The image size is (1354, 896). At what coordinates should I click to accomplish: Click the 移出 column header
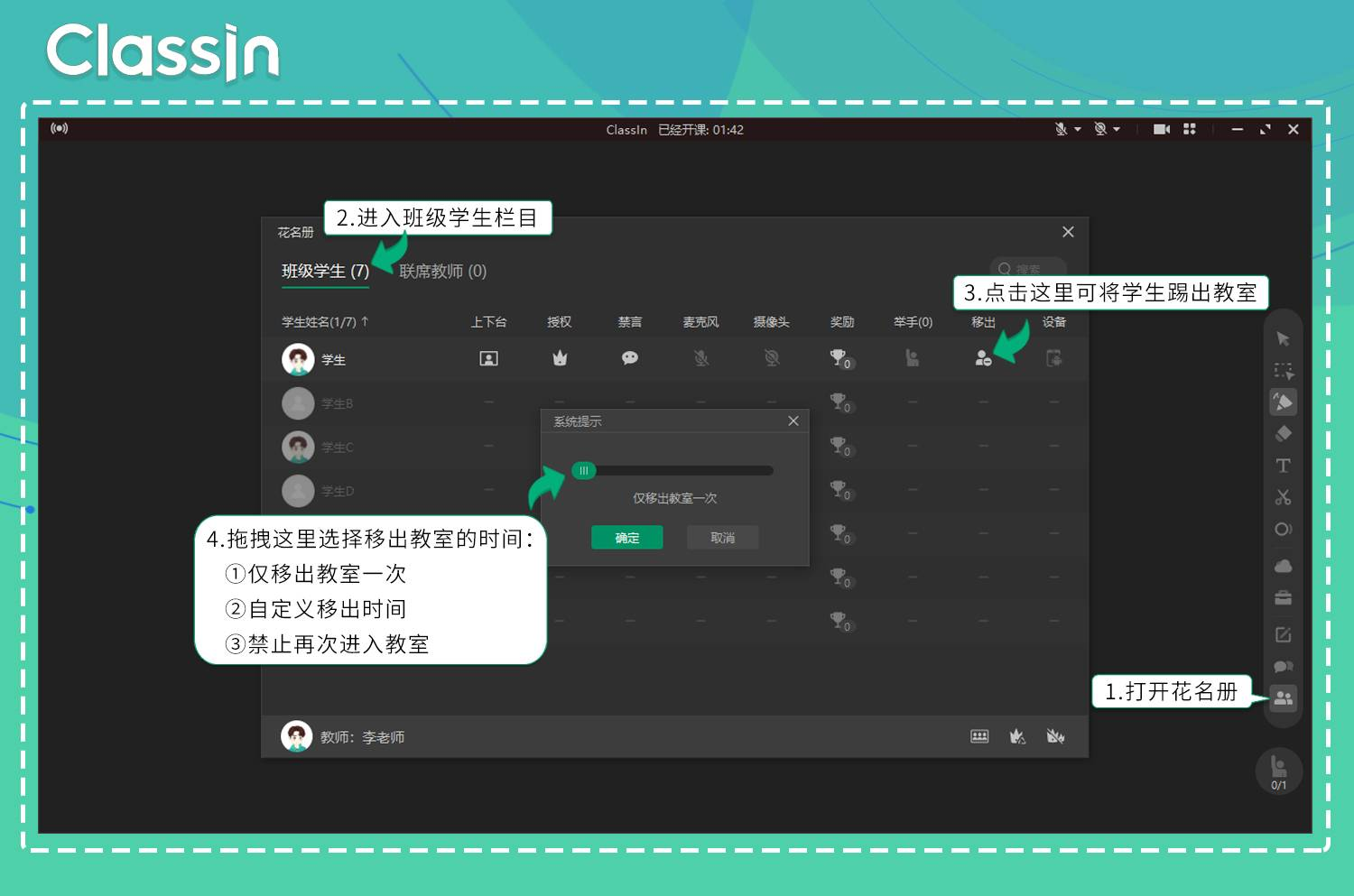(983, 322)
